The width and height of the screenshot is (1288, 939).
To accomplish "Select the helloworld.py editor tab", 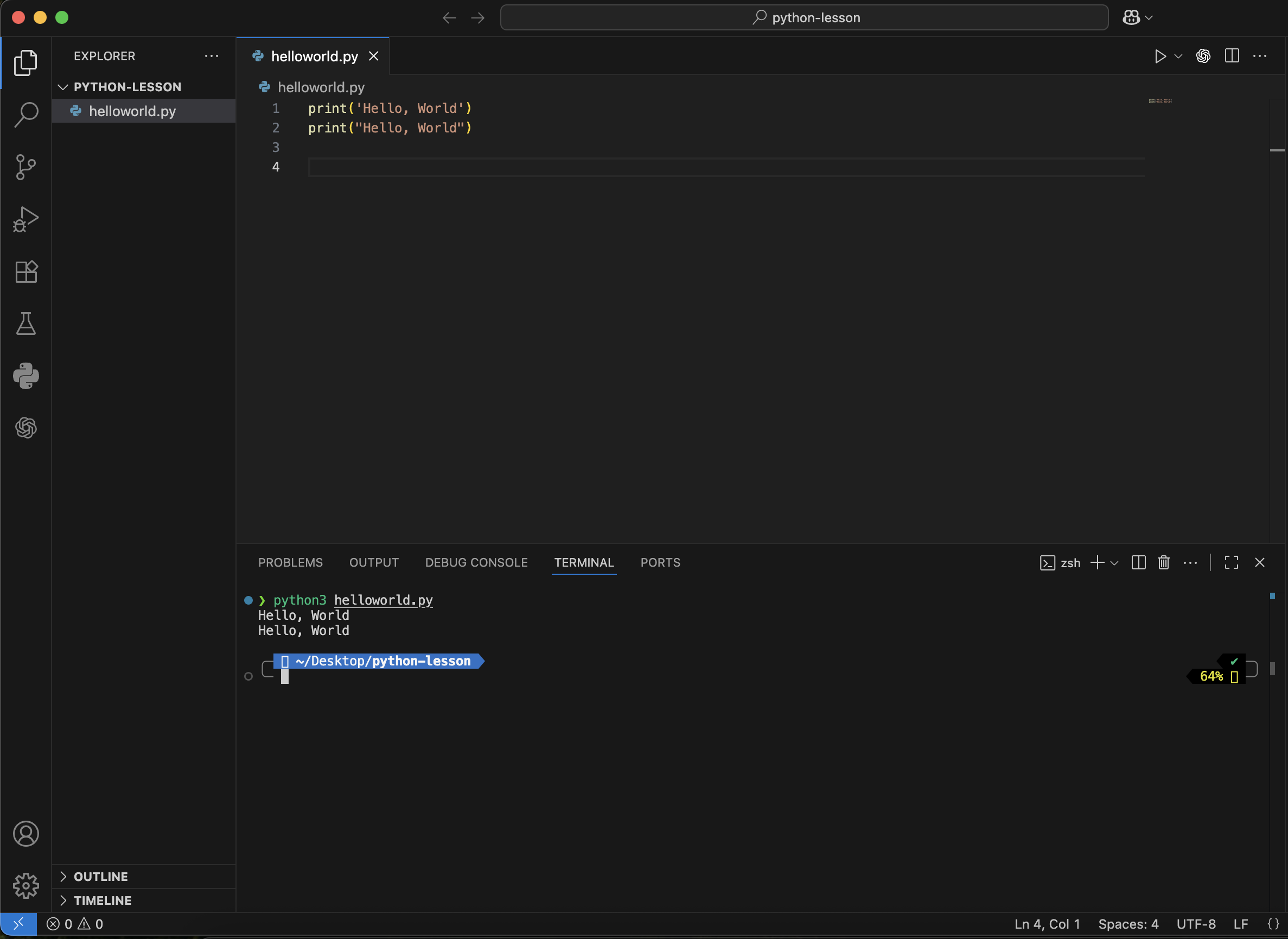I will pos(313,56).
